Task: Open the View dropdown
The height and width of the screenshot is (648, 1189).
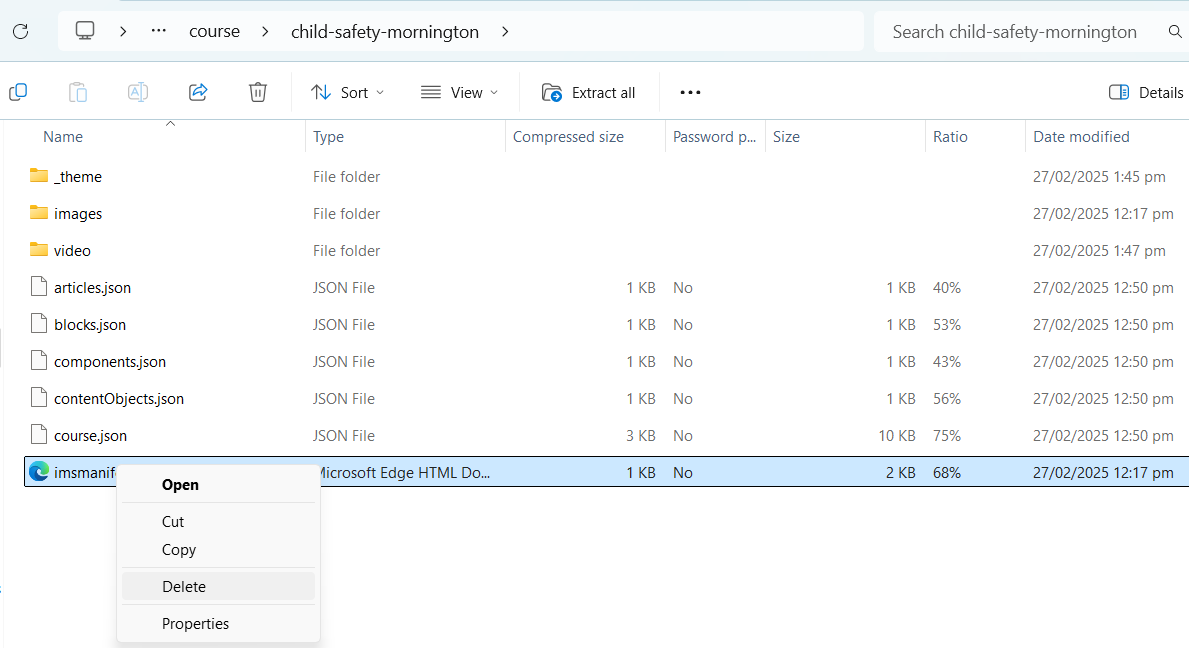Action: pos(460,92)
